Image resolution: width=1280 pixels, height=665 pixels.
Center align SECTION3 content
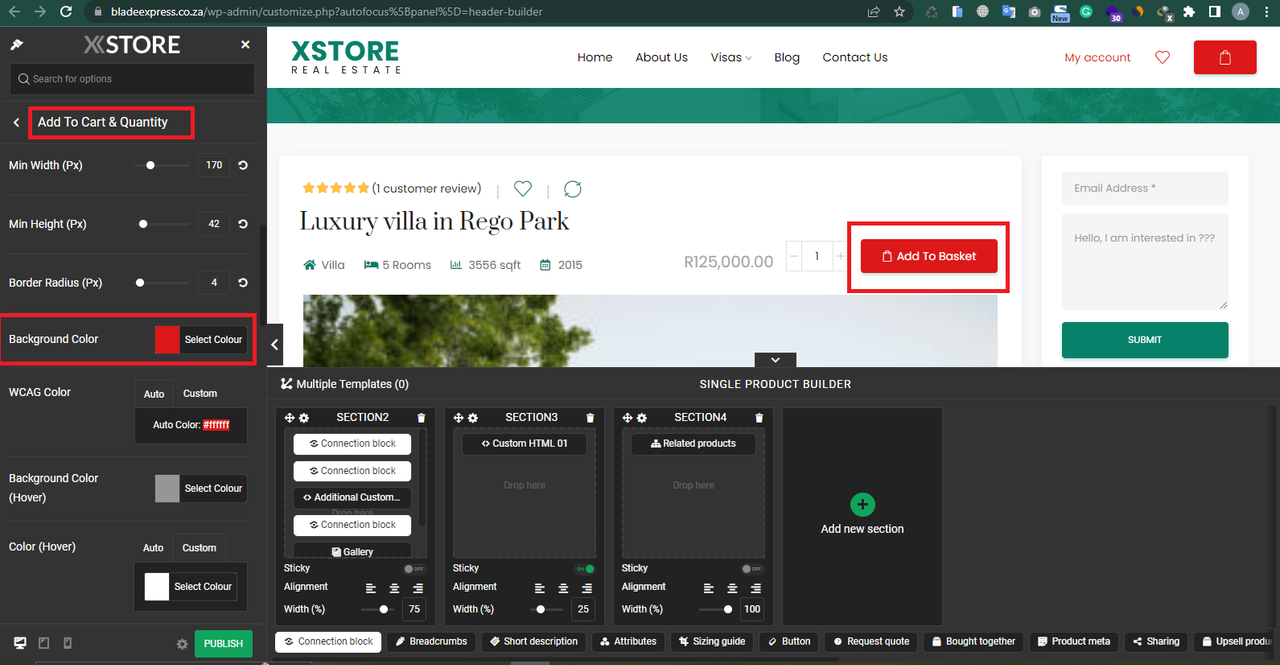coord(563,588)
